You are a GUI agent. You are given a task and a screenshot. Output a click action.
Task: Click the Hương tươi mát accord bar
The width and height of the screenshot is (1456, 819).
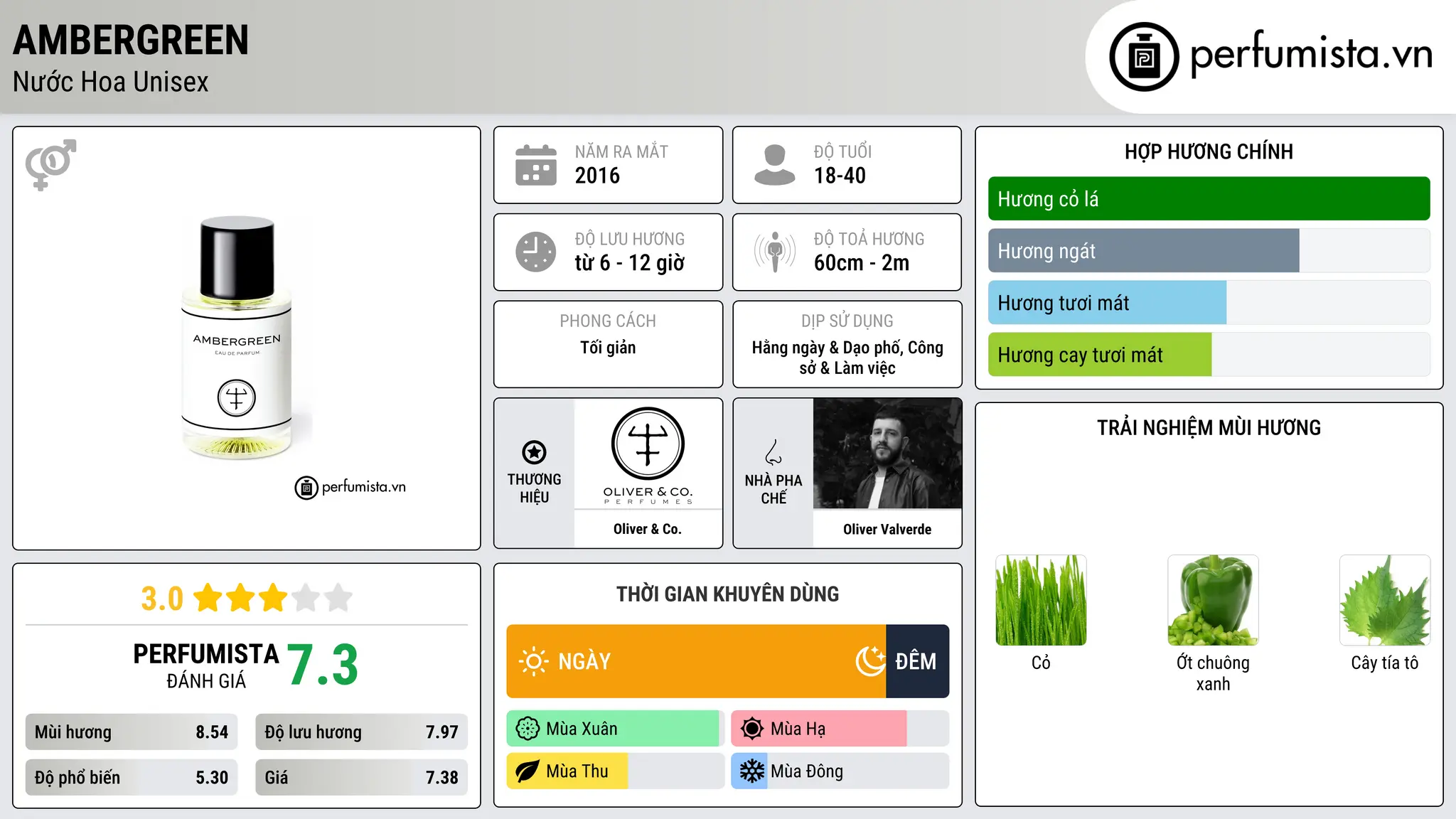point(1209,302)
